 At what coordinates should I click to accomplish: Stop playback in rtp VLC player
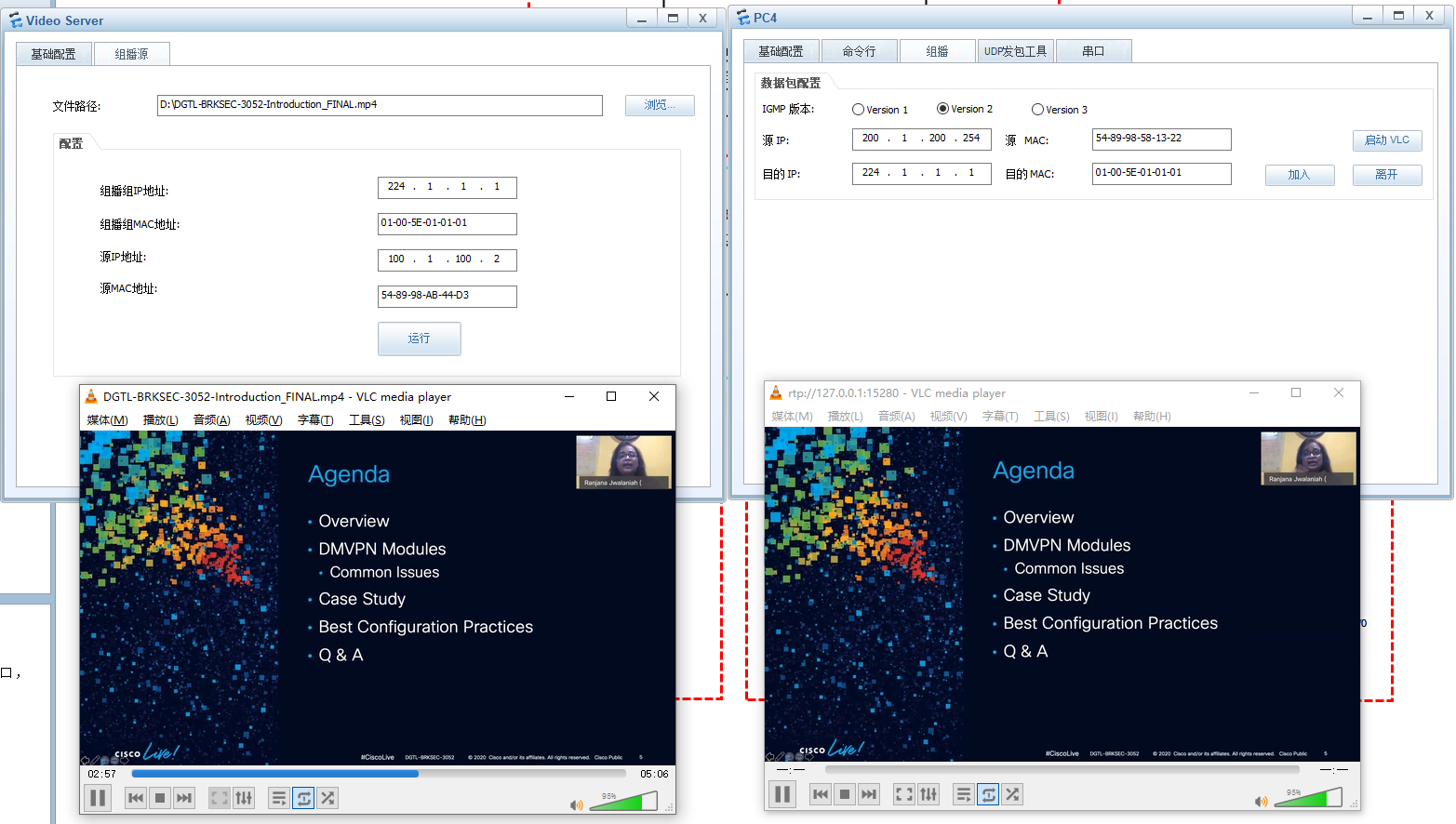(x=845, y=794)
